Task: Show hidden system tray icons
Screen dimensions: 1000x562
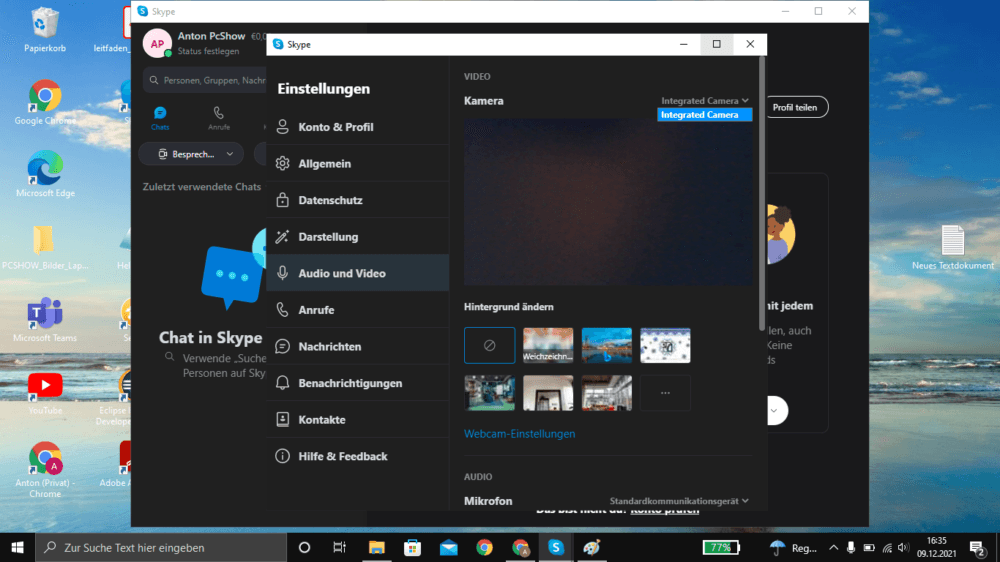Action: click(x=834, y=547)
